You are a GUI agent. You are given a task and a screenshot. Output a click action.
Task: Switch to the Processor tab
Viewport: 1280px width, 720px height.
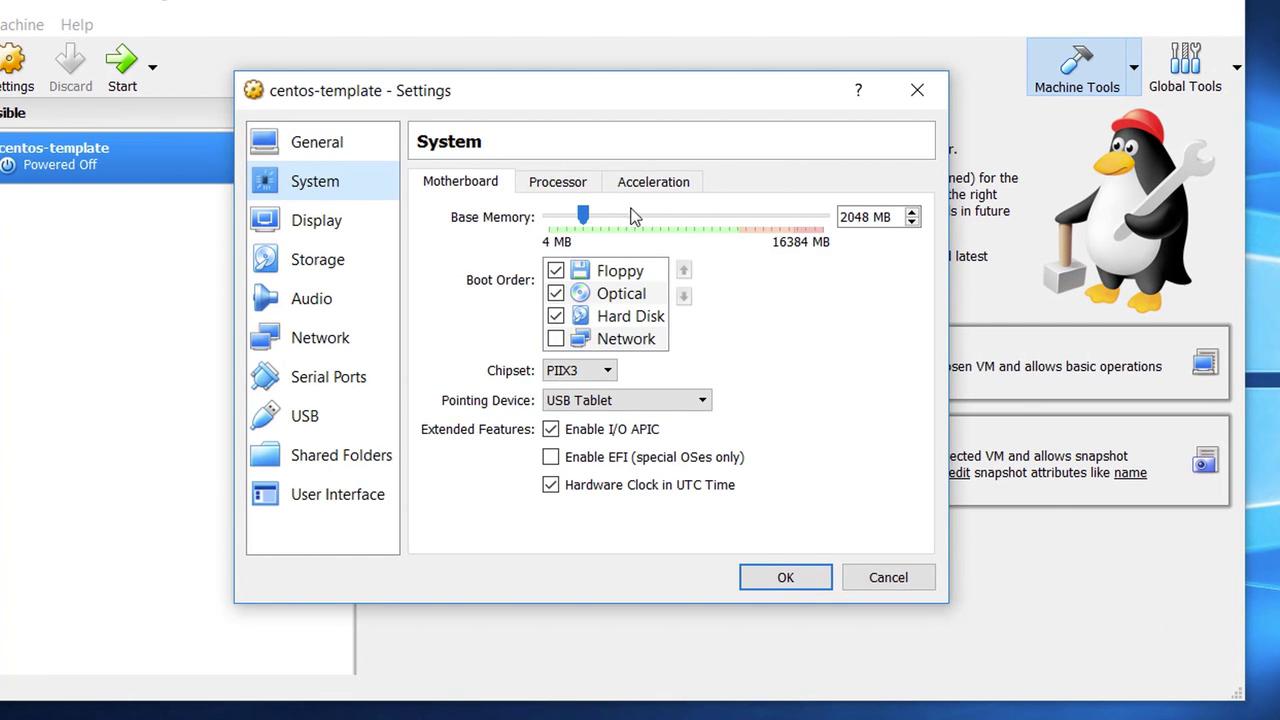coord(557,182)
